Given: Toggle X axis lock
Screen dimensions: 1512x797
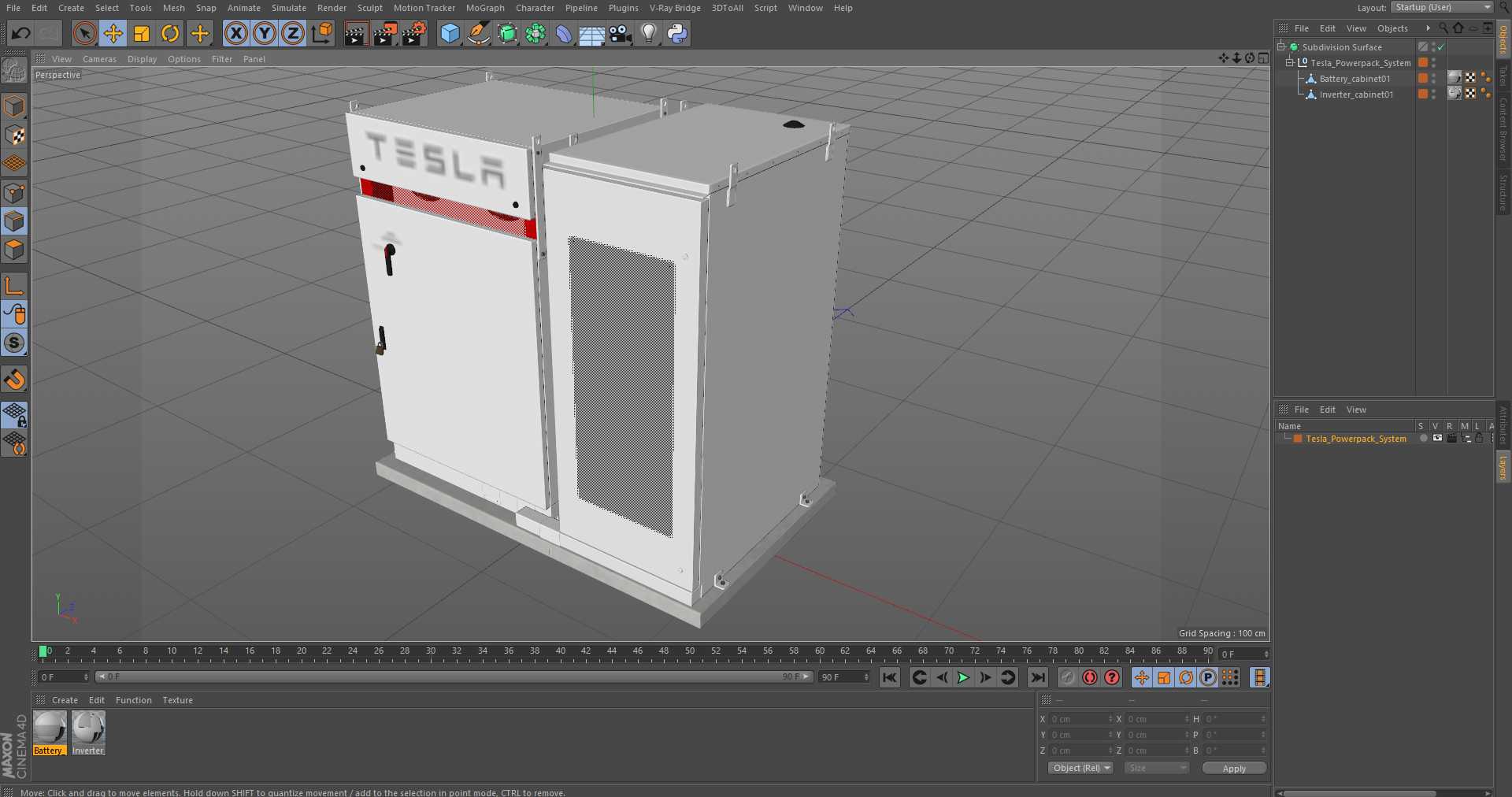Looking at the screenshot, I should pos(235,33).
